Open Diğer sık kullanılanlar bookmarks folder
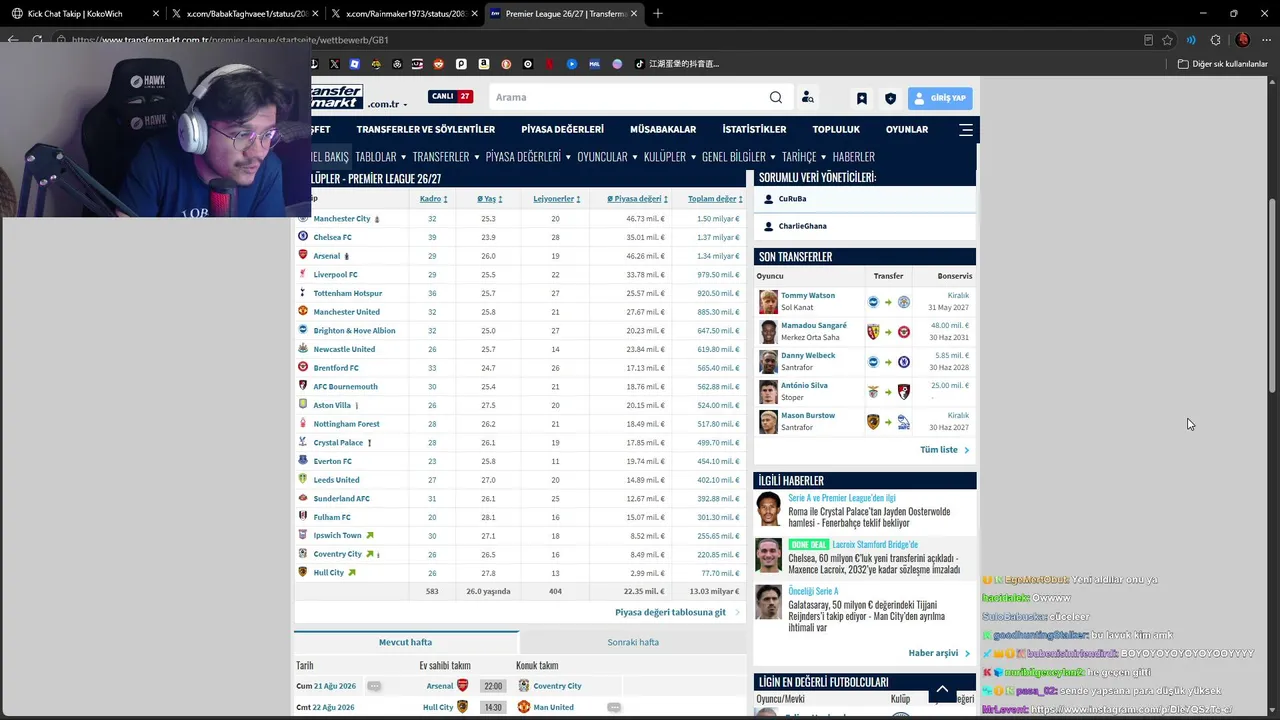The height and width of the screenshot is (720, 1280). pyautogui.click(x=1223, y=64)
